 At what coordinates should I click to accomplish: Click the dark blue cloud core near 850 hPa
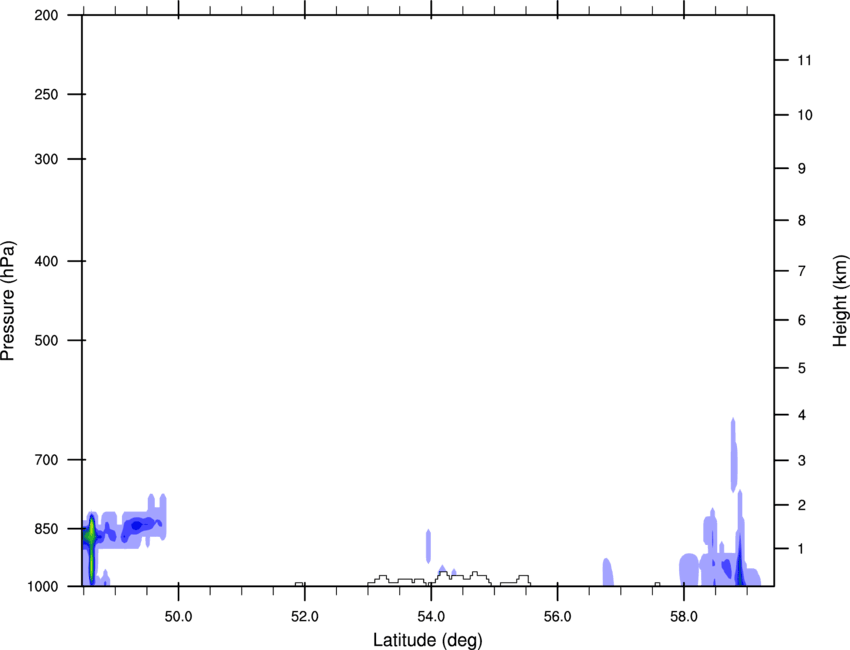coord(137,525)
